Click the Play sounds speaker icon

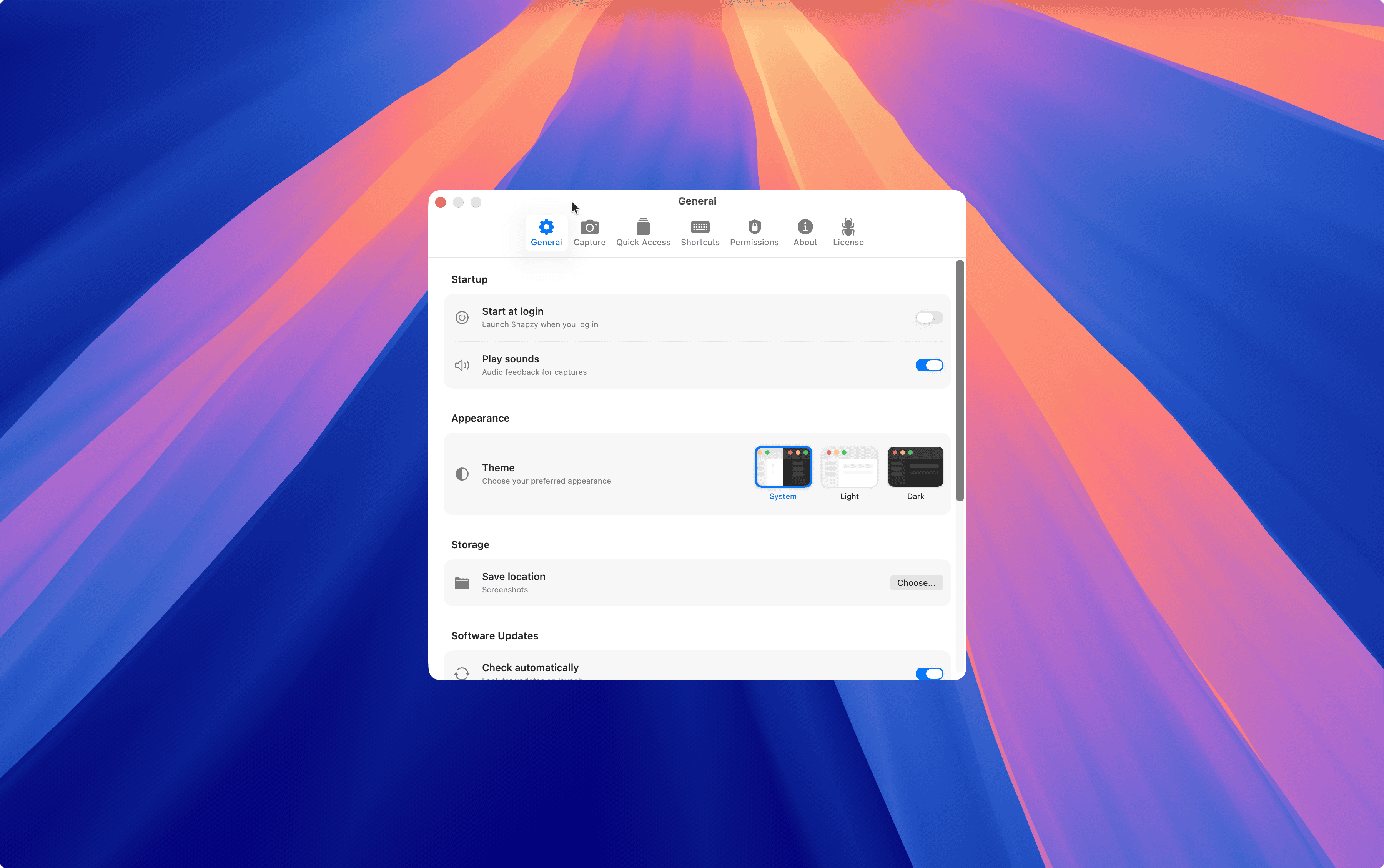tap(461, 366)
